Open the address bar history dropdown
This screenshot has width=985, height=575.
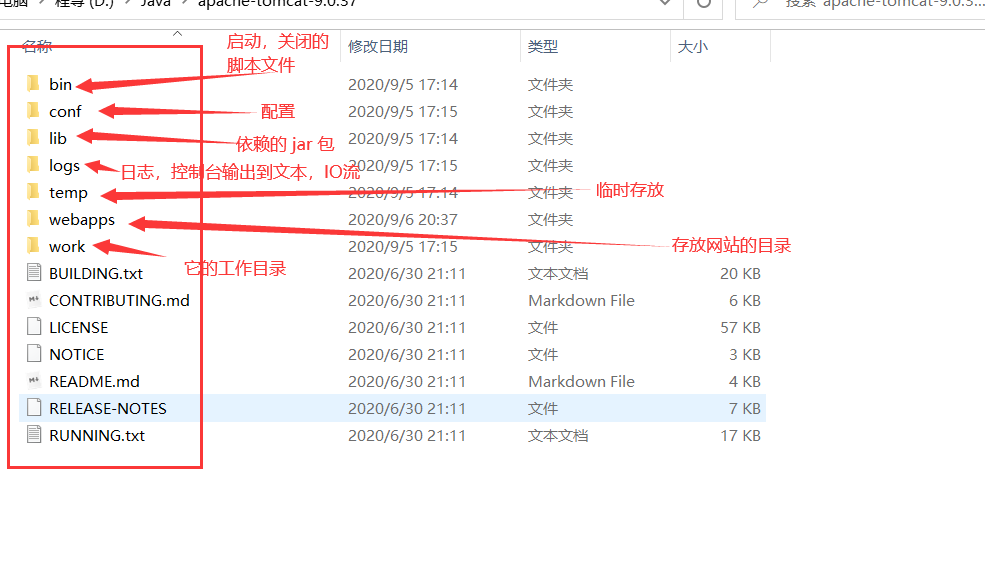point(665,3)
